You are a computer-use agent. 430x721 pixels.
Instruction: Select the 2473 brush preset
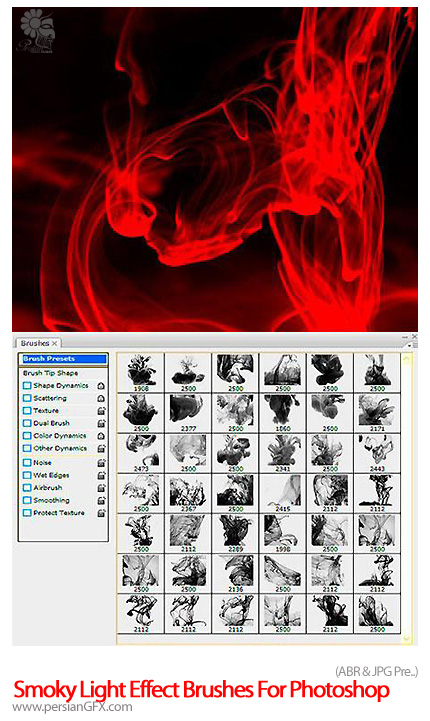click(x=141, y=453)
